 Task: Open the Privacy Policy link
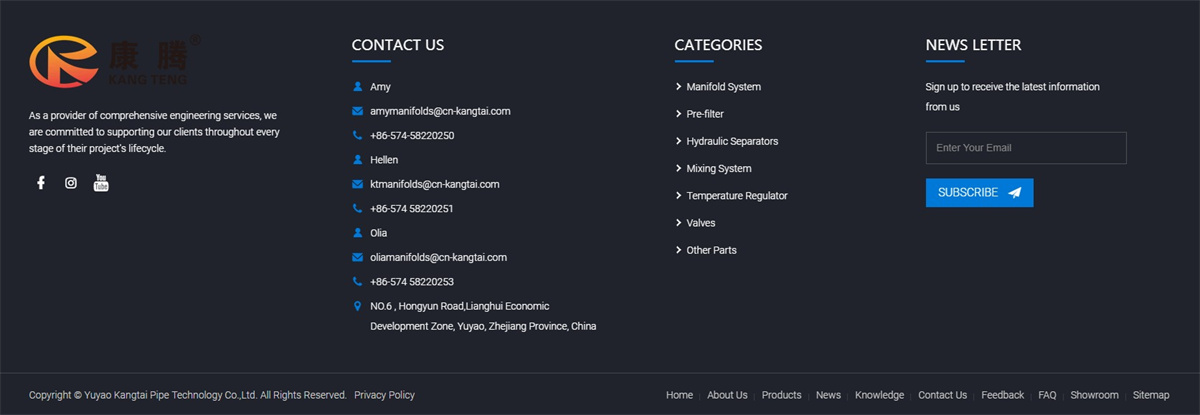pyautogui.click(x=384, y=395)
